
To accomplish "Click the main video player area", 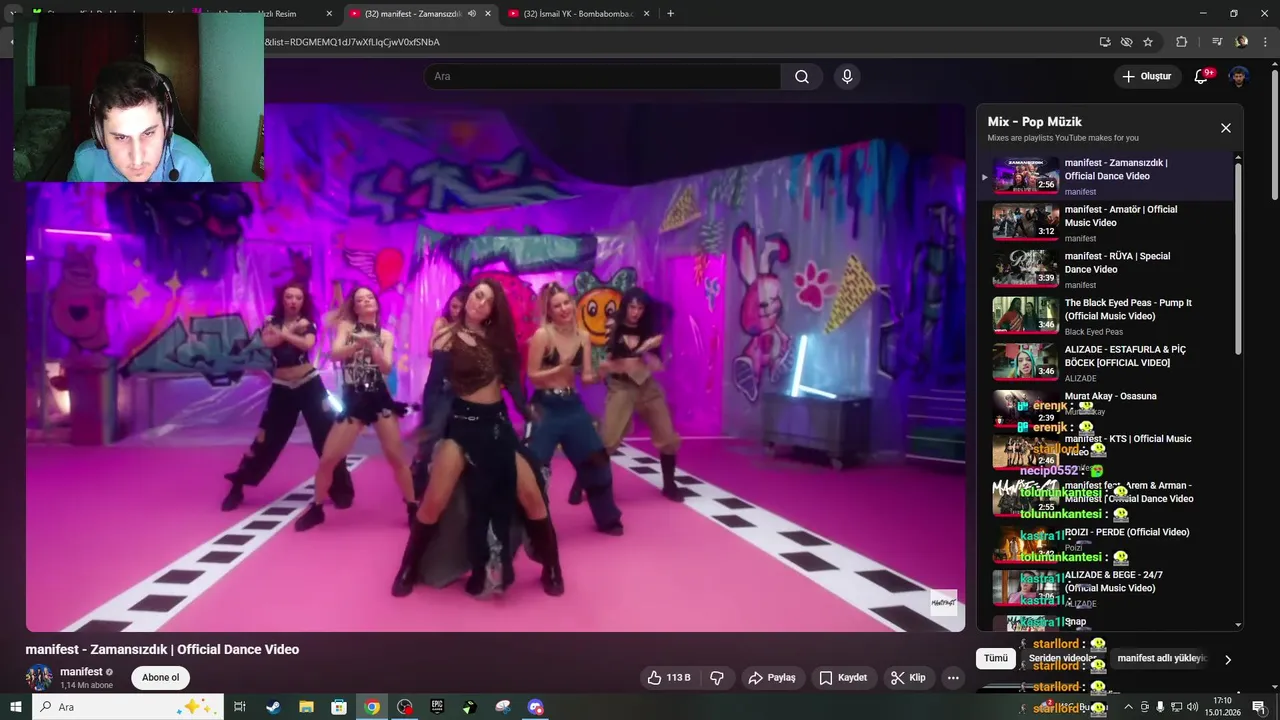I will 495,368.
